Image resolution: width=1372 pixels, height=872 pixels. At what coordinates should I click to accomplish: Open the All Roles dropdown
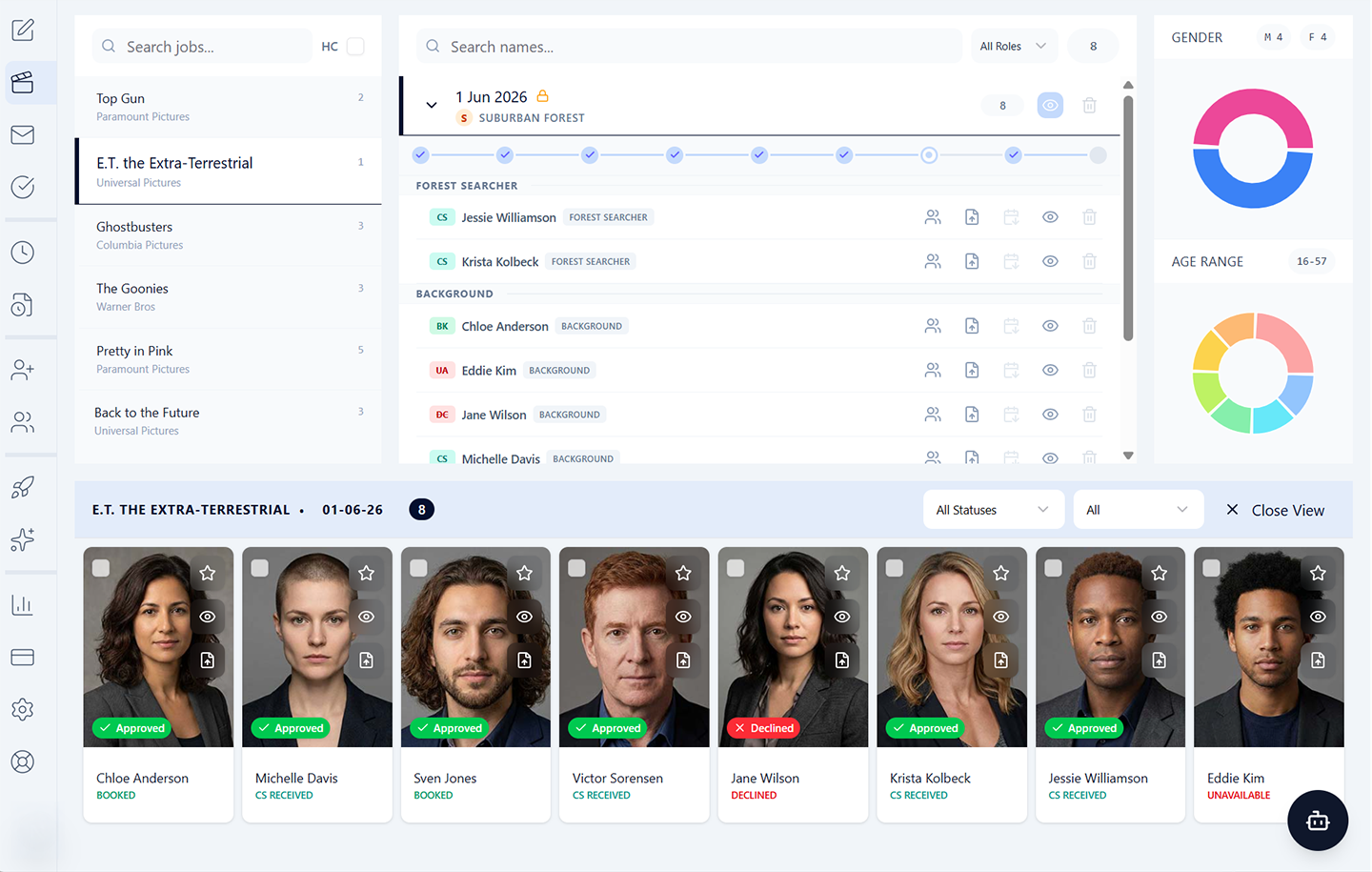(x=1013, y=46)
